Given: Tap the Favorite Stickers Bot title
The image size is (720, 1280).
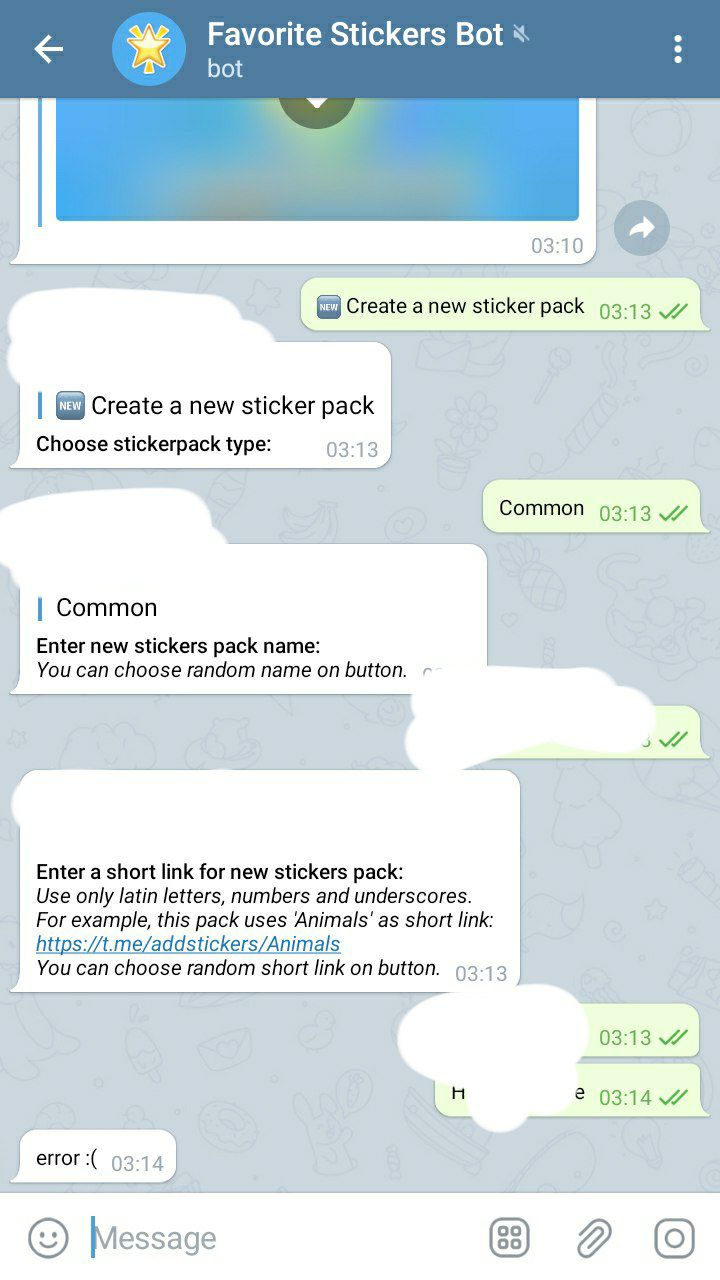Looking at the screenshot, I should pyautogui.click(x=355, y=34).
